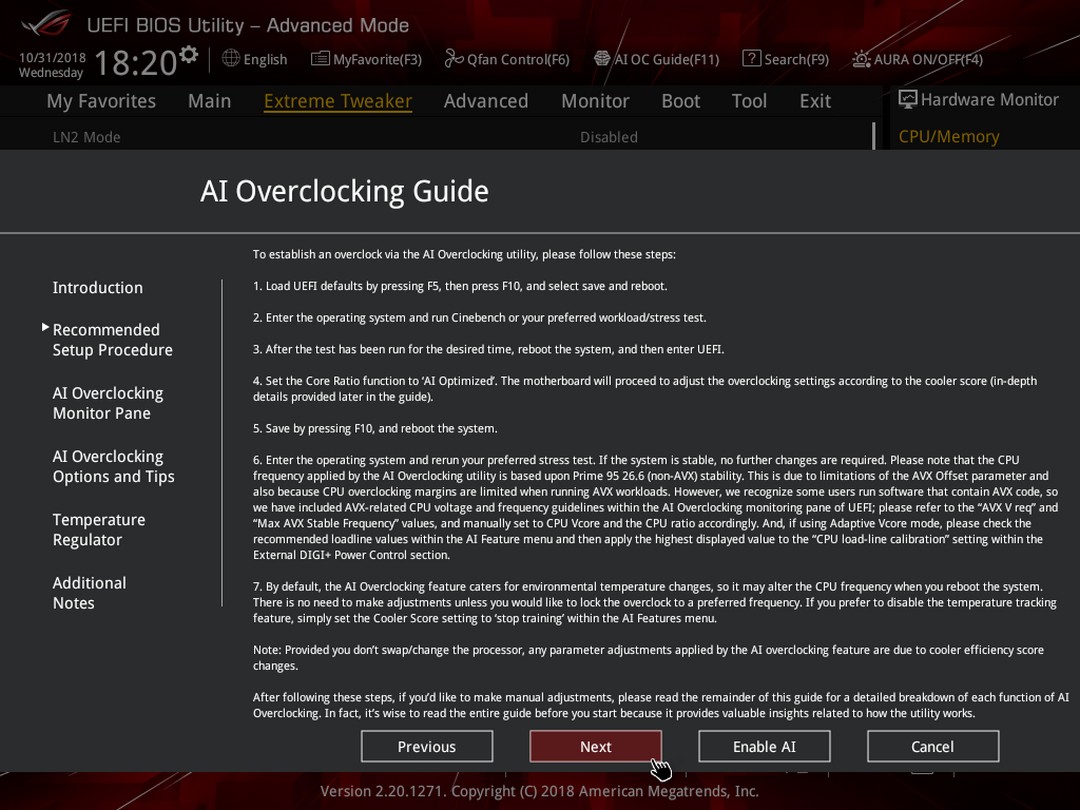
Task: Open Temperature Regulator section
Action: (99, 530)
